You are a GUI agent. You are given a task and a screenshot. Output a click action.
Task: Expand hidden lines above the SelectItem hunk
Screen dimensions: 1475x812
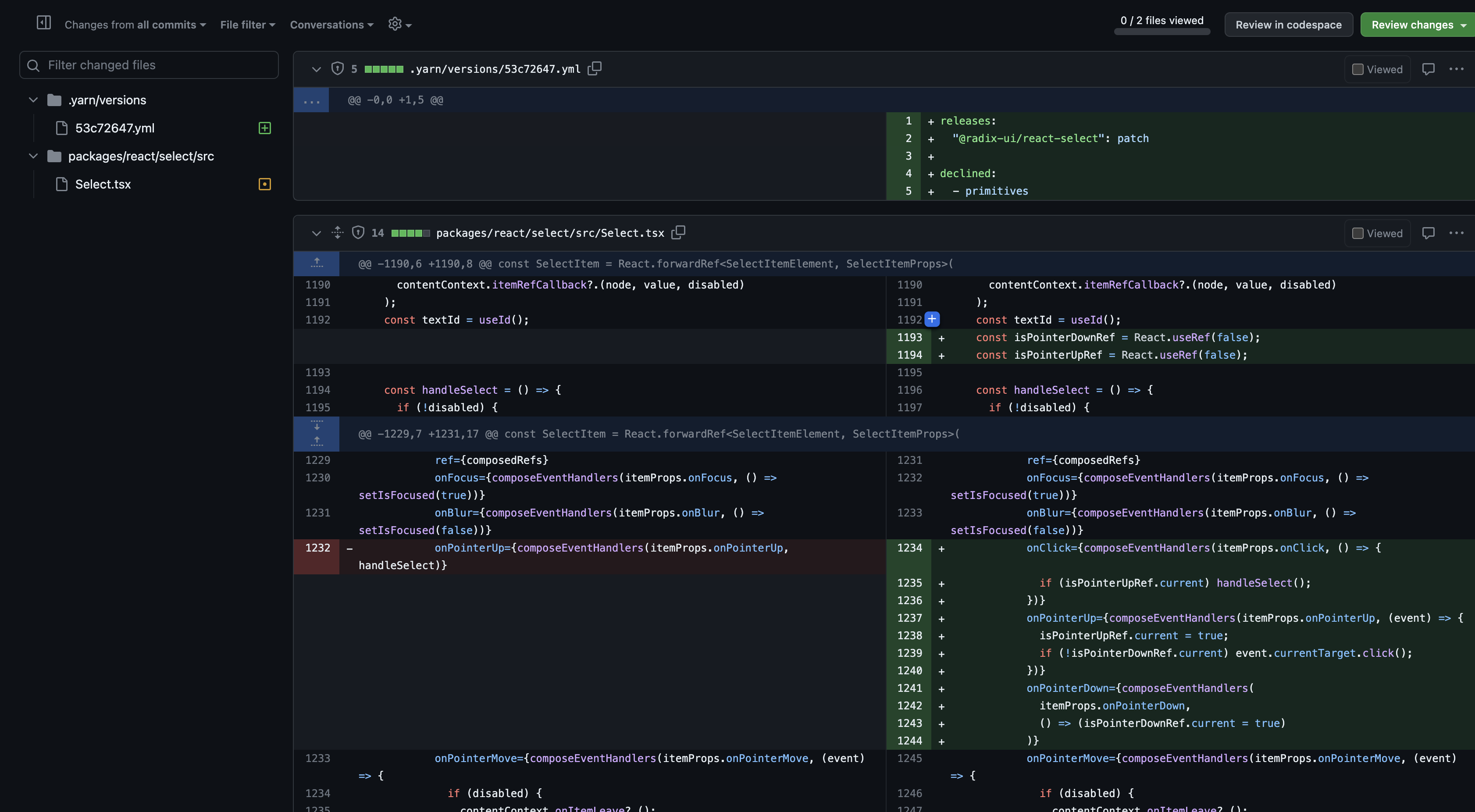(316, 264)
